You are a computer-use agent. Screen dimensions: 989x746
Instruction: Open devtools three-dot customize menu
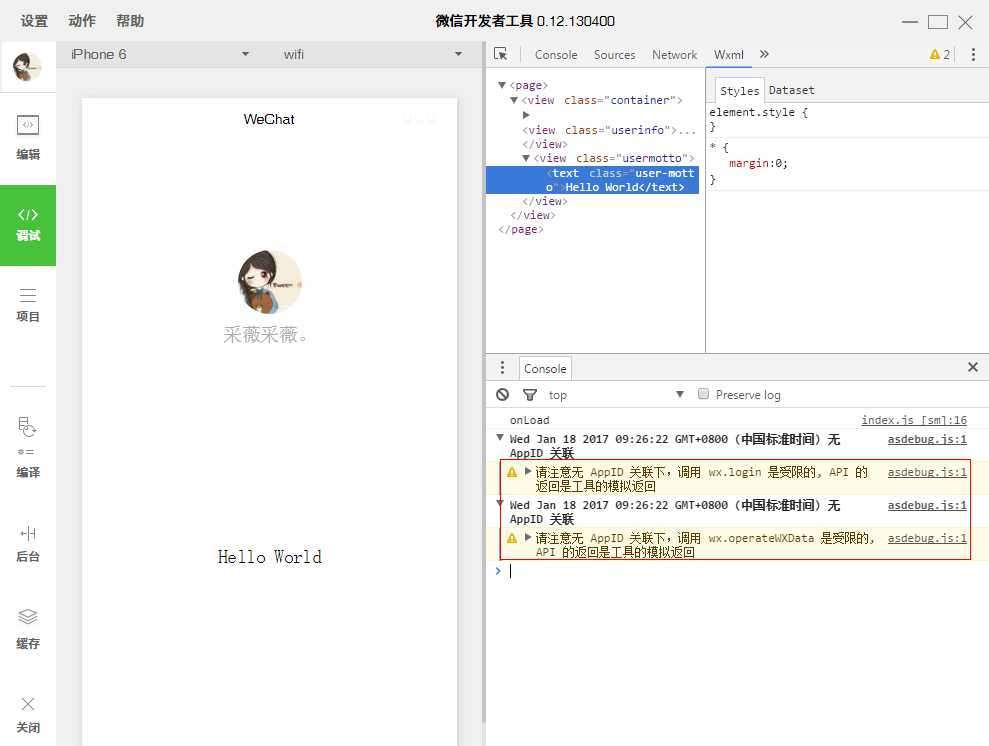click(973, 55)
